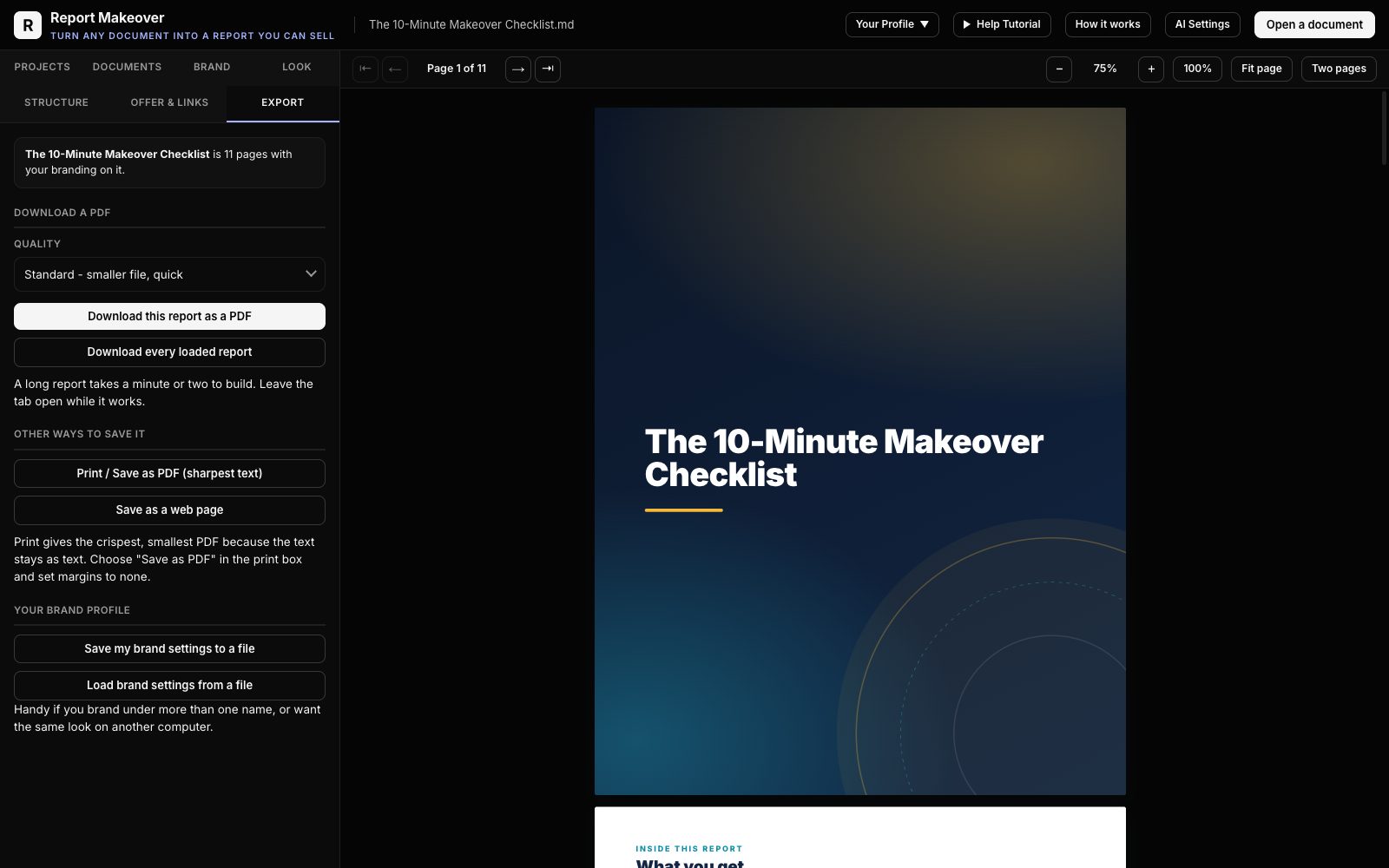Click the Report Makeover R logo
The image size is (1389, 868).
point(28,25)
